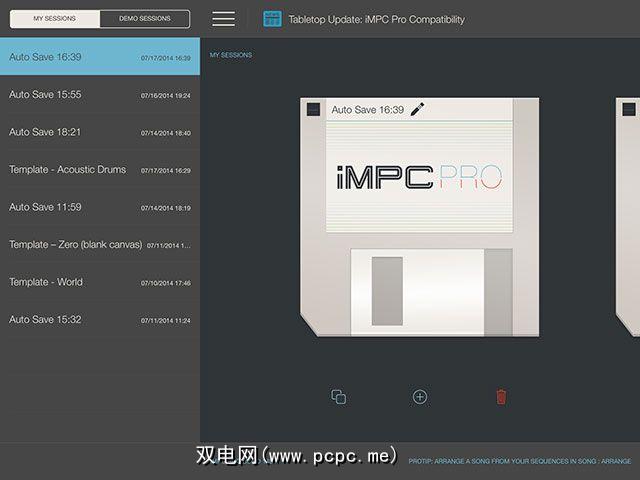The width and height of the screenshot is (640, 480).
Task: Open the iMPC Pro floppy disk session
Action: click(x=420, y=217)
